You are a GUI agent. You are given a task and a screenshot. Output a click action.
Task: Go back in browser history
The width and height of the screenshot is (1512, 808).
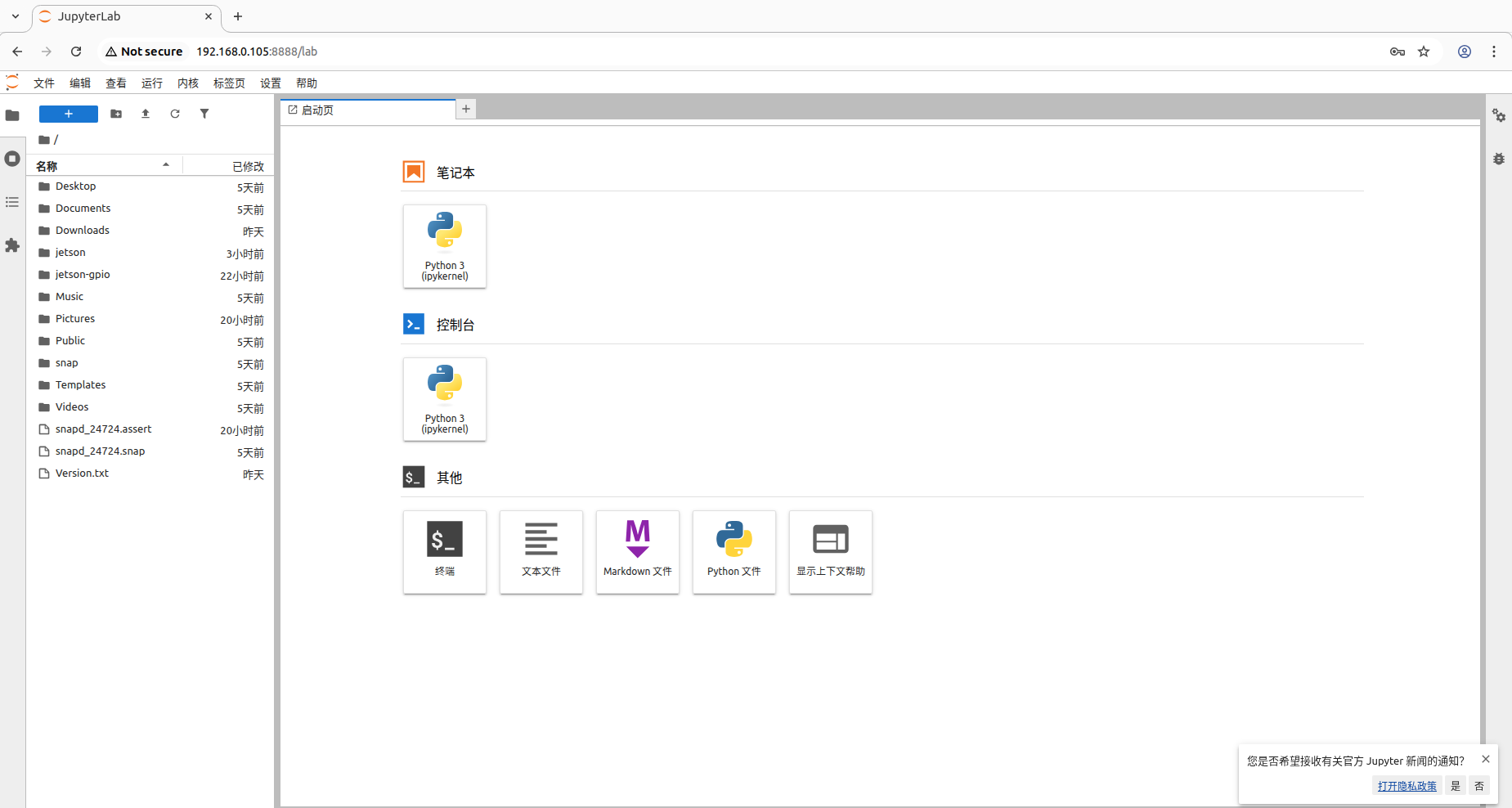coord(17,52)
